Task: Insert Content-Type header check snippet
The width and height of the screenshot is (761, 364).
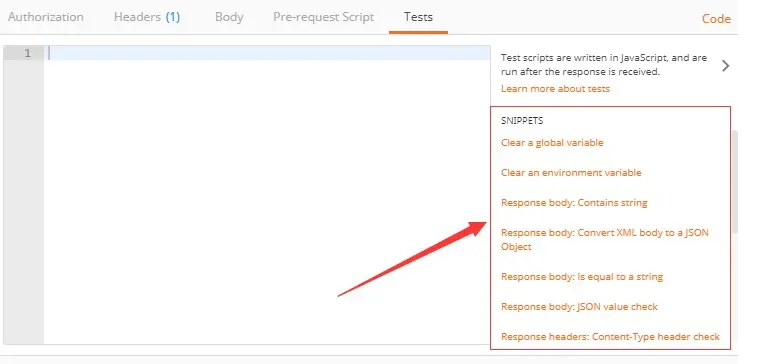Action: (x=610, y=336)
